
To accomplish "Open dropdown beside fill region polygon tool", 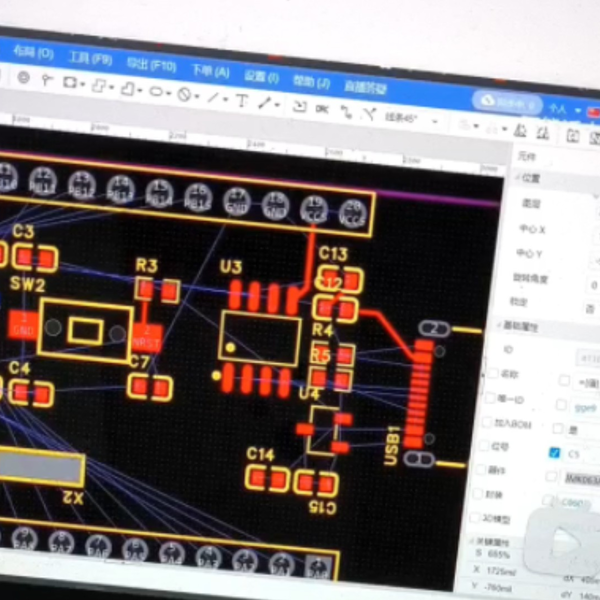I will [x=111, y=87].
